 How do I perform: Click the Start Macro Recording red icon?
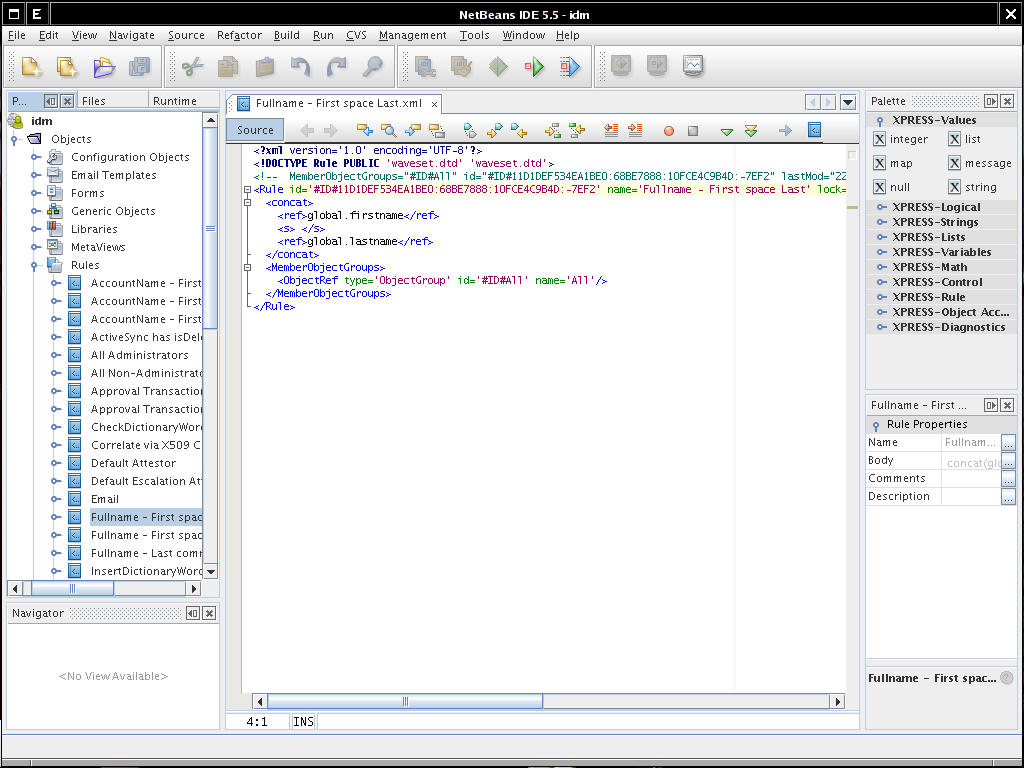(x=669, y=131)
